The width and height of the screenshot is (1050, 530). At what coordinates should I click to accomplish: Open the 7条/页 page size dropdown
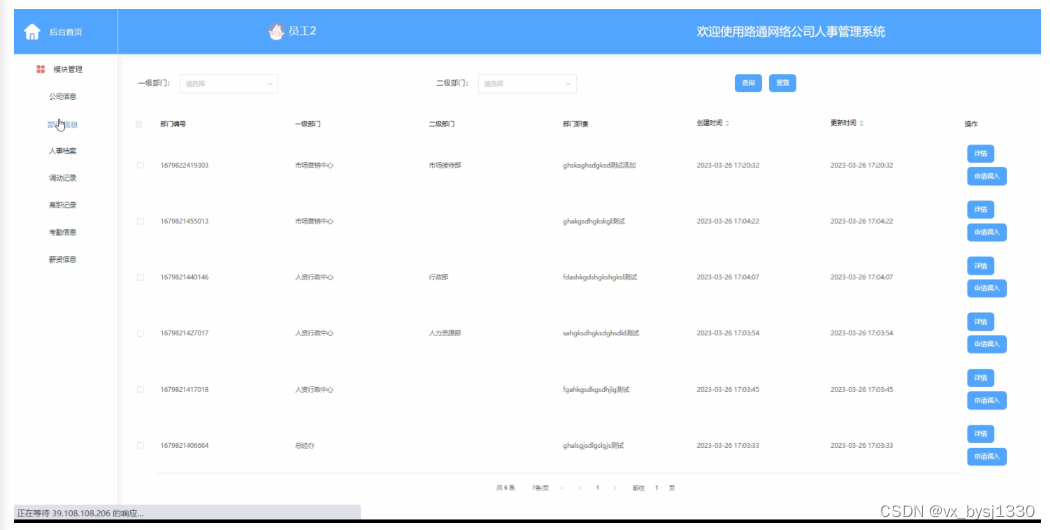[x=547, y=488]
